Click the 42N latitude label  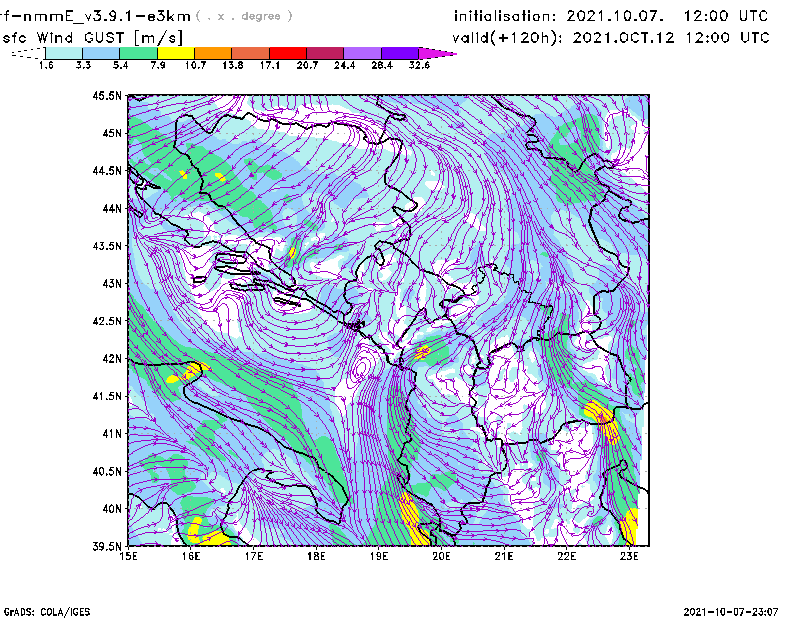coord(112,358)
